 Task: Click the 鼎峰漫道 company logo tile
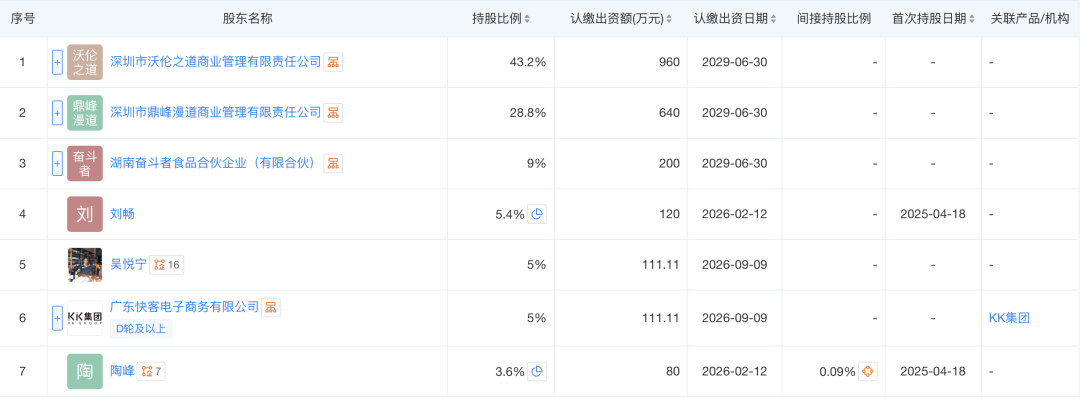[85, 112]
